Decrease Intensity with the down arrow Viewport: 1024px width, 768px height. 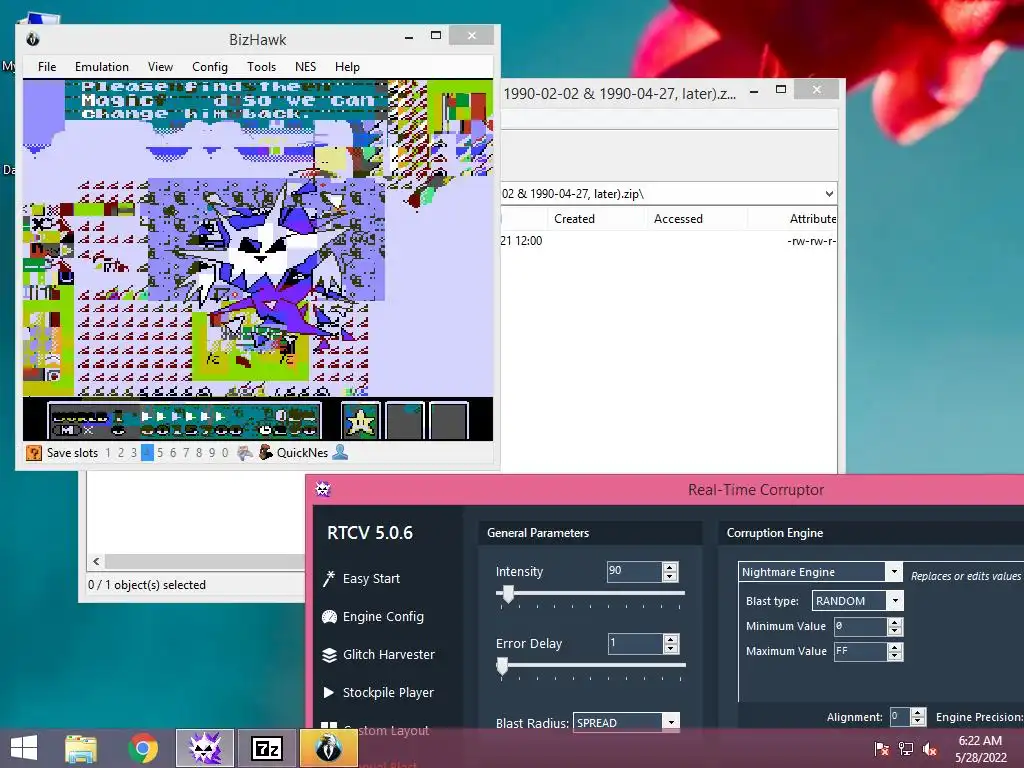[669, 577]
